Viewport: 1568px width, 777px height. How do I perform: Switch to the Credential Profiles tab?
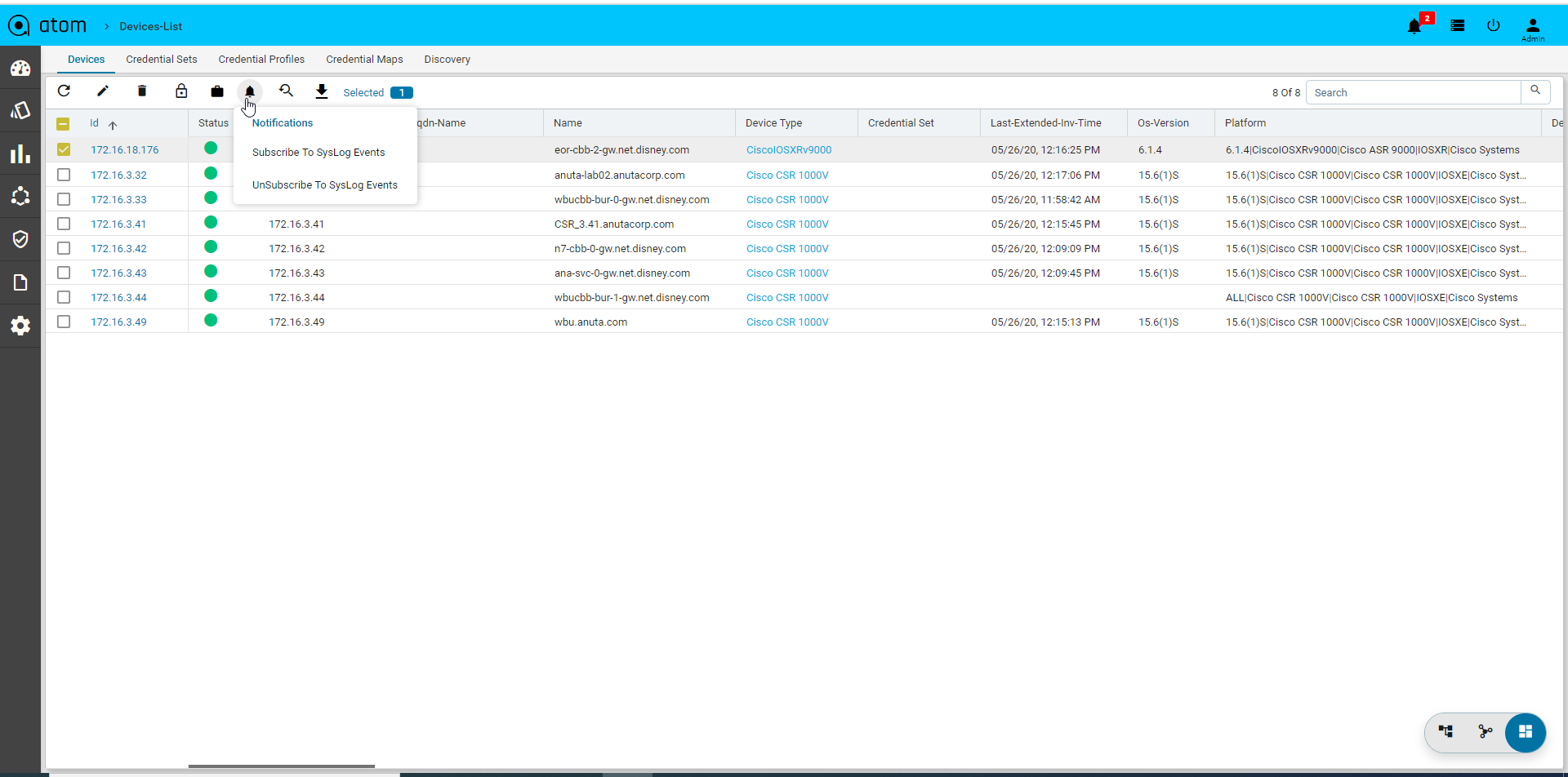[261, 60]
